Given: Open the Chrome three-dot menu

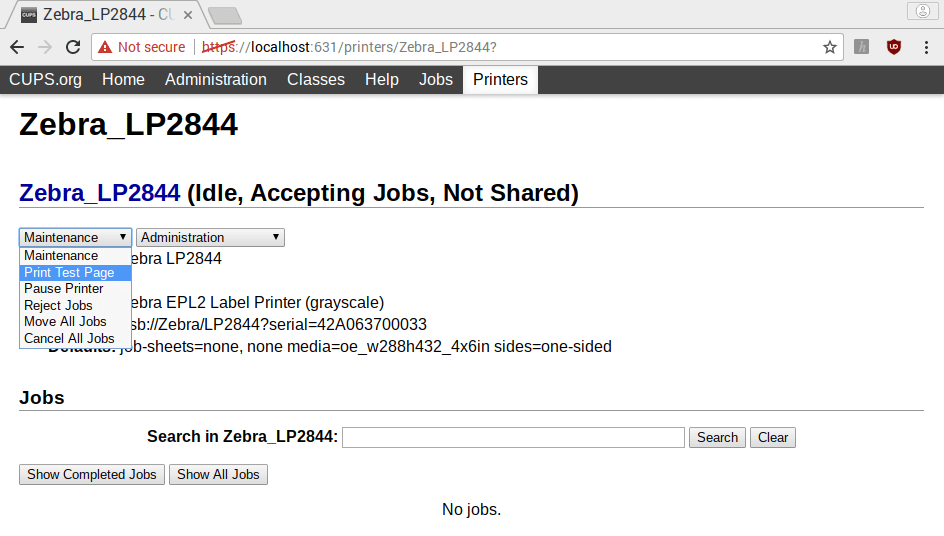Looking at the screenshot, I should pyautogui.click(x=926, y=47).
